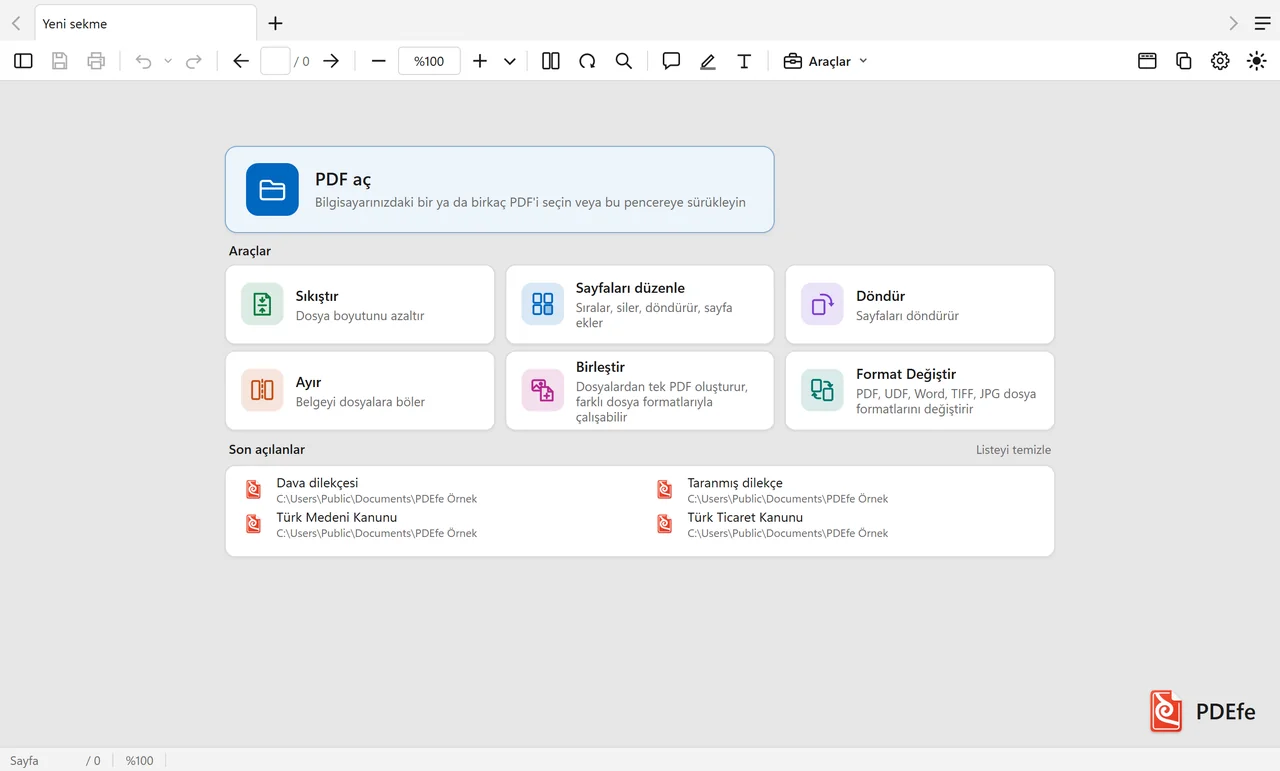Switch the light/dark theme sun icon
Viewport: 1280px width, 771px height.
1256,61
